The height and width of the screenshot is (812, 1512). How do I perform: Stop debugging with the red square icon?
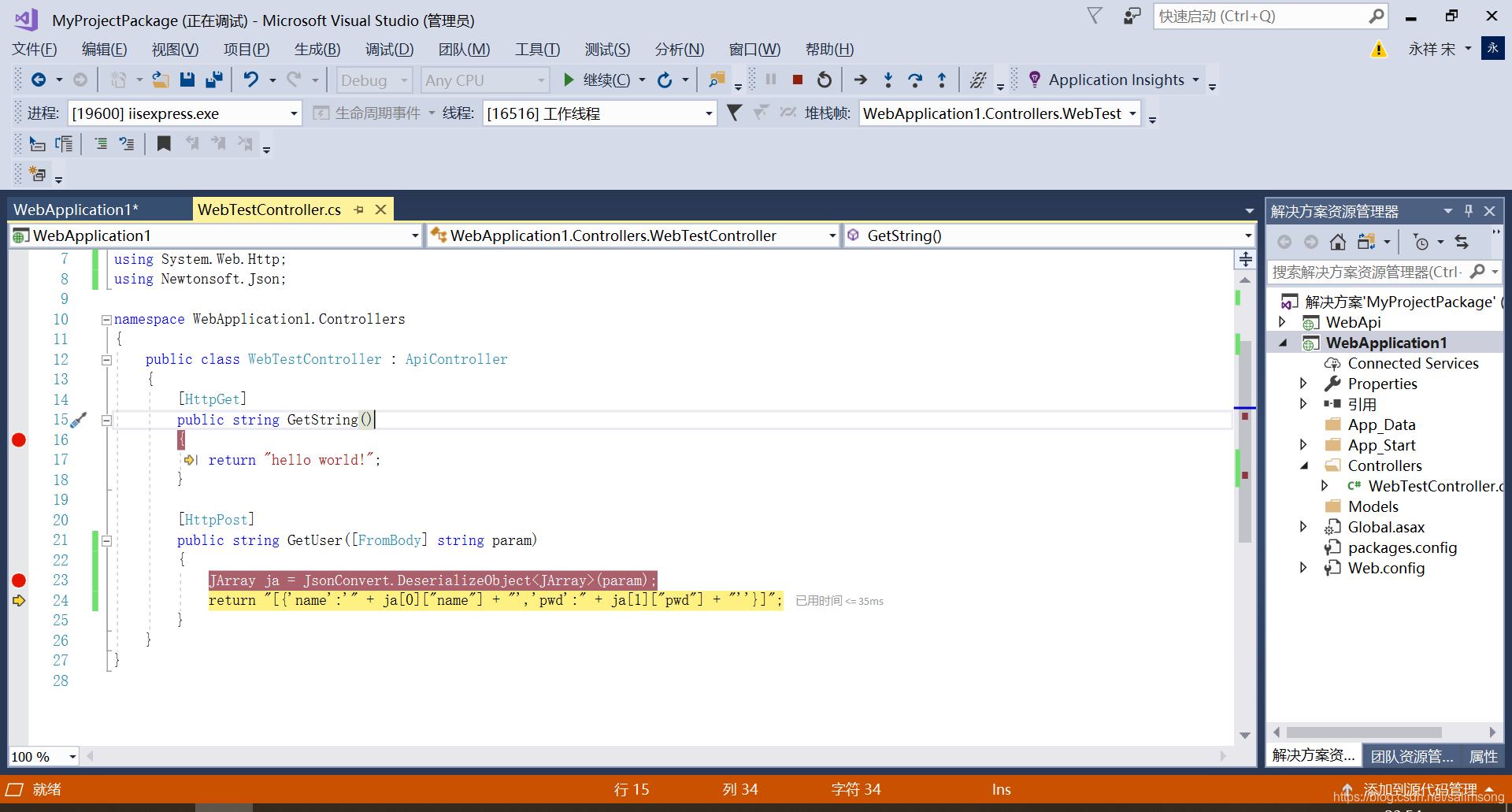tap(797, 80)
